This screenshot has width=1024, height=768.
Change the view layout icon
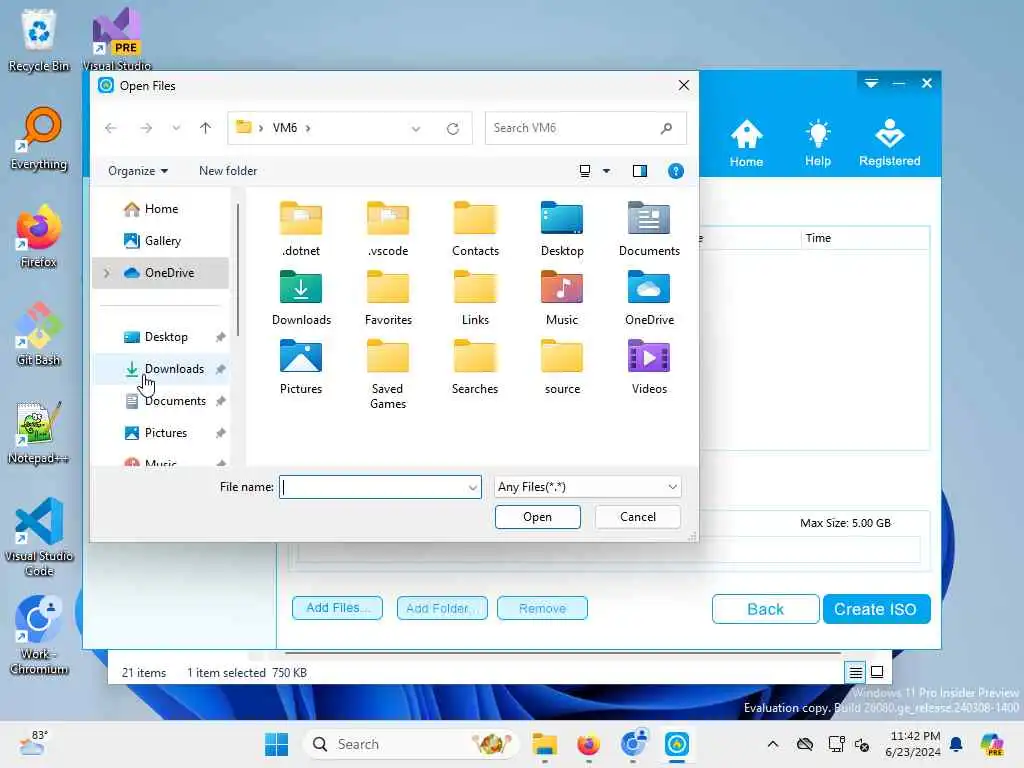[x=585, y=171]
